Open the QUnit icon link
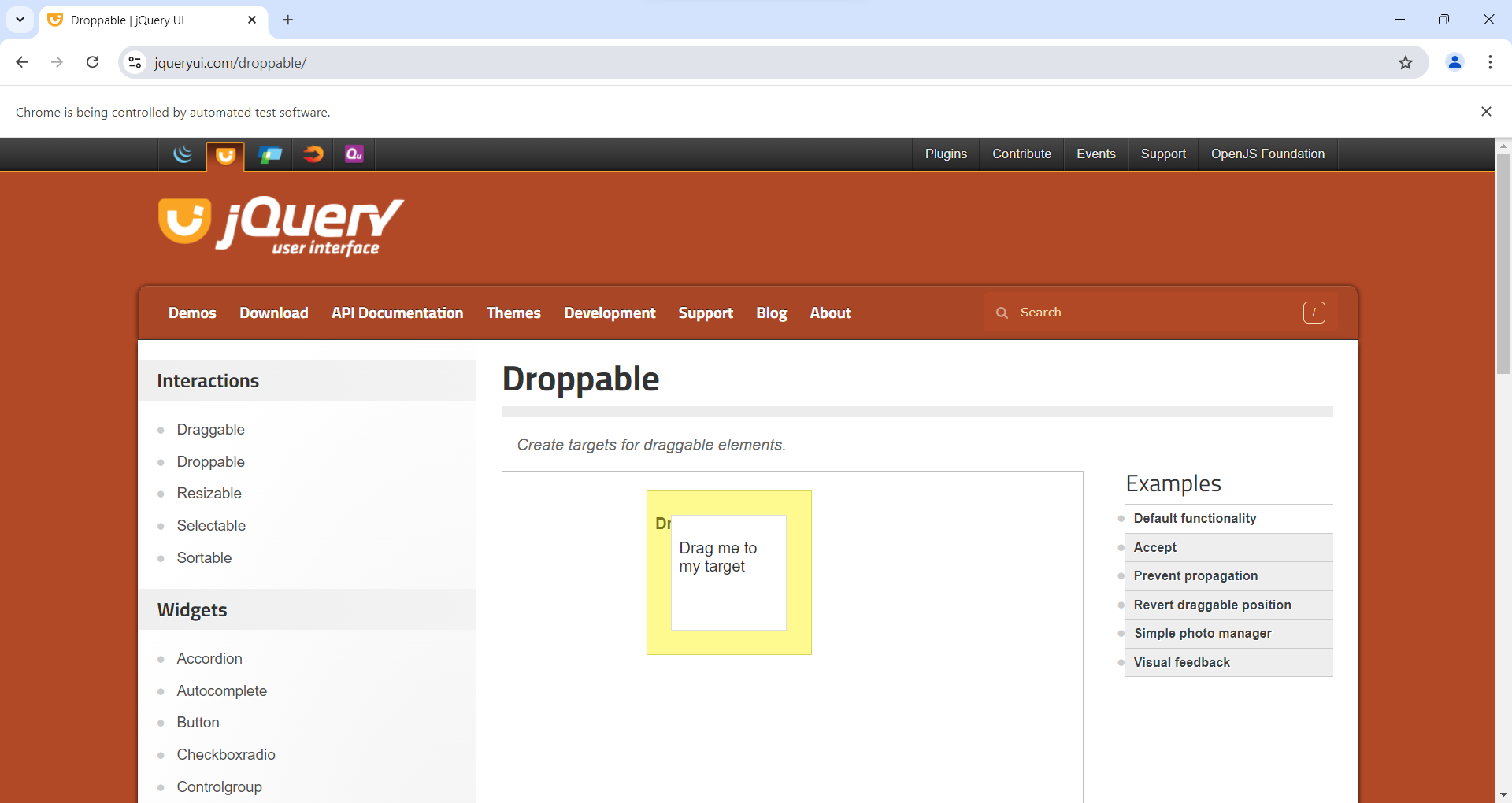1512x803 pixels. coord(354,154)
